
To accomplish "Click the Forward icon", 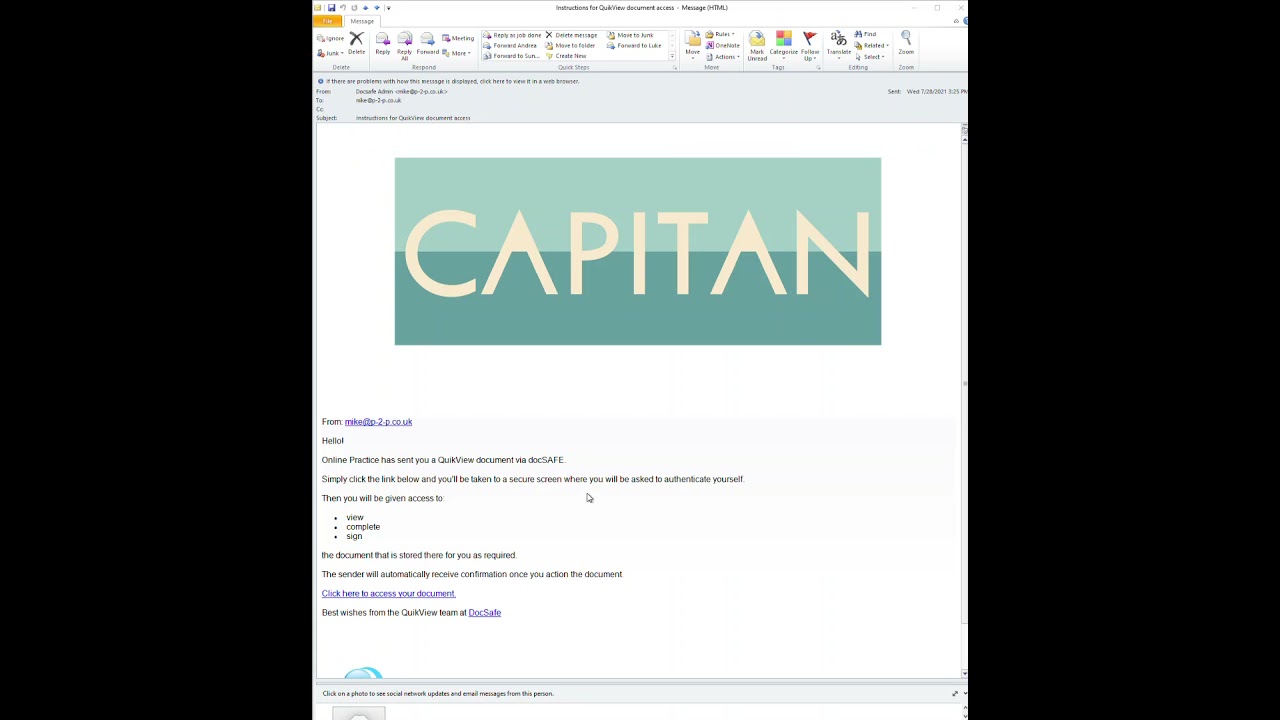I will 427,44.
